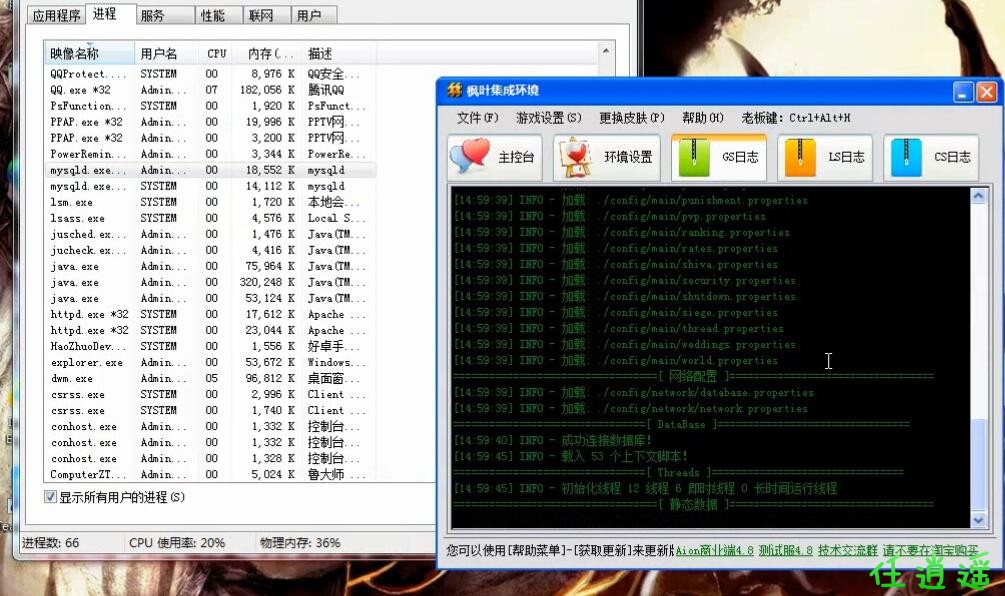Select the mysqld.exe row owned by SYSTEM
This screenshot has height=596, width=1005.
[210, 186]
